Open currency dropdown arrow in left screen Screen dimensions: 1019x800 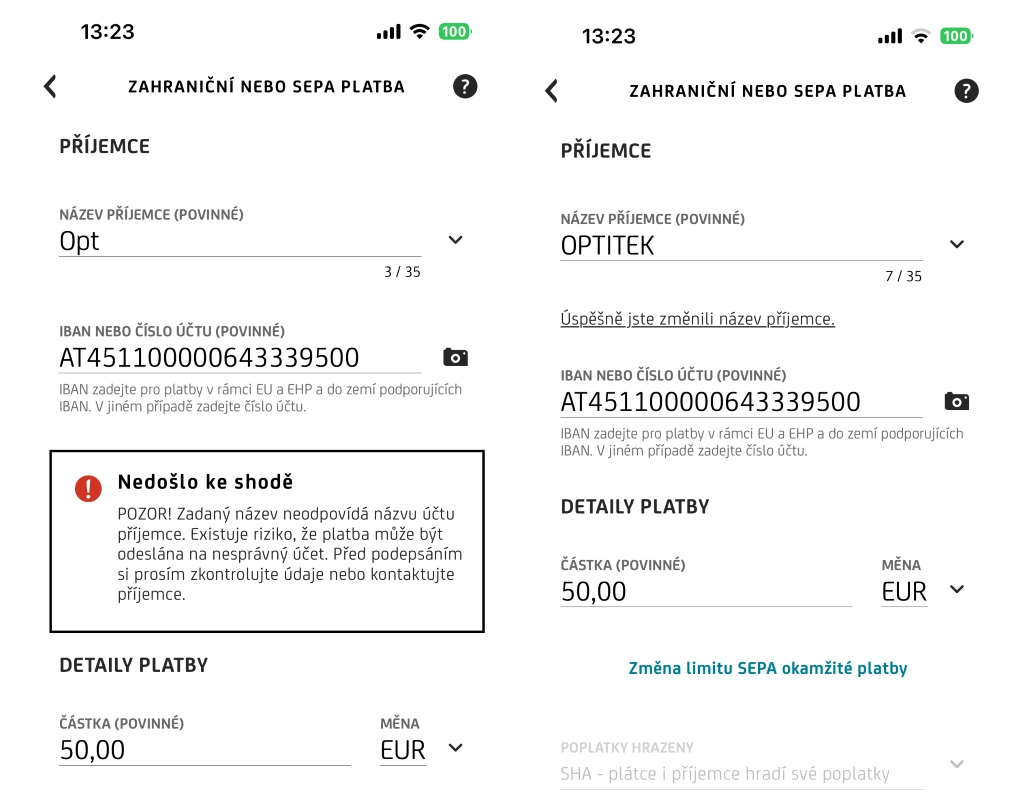pos(456,748)
